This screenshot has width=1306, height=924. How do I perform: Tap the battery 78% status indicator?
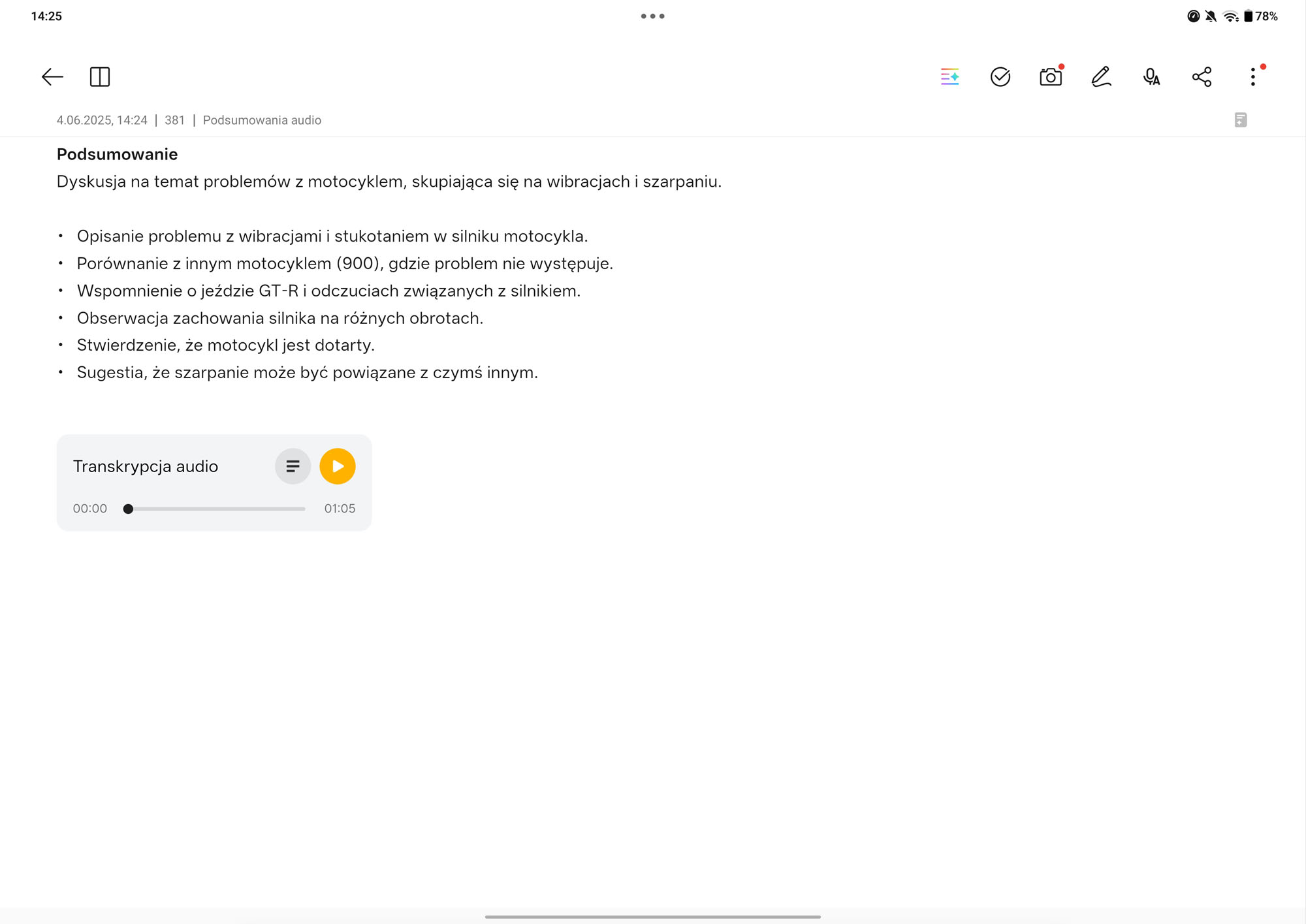click(x=1261, y=16)
